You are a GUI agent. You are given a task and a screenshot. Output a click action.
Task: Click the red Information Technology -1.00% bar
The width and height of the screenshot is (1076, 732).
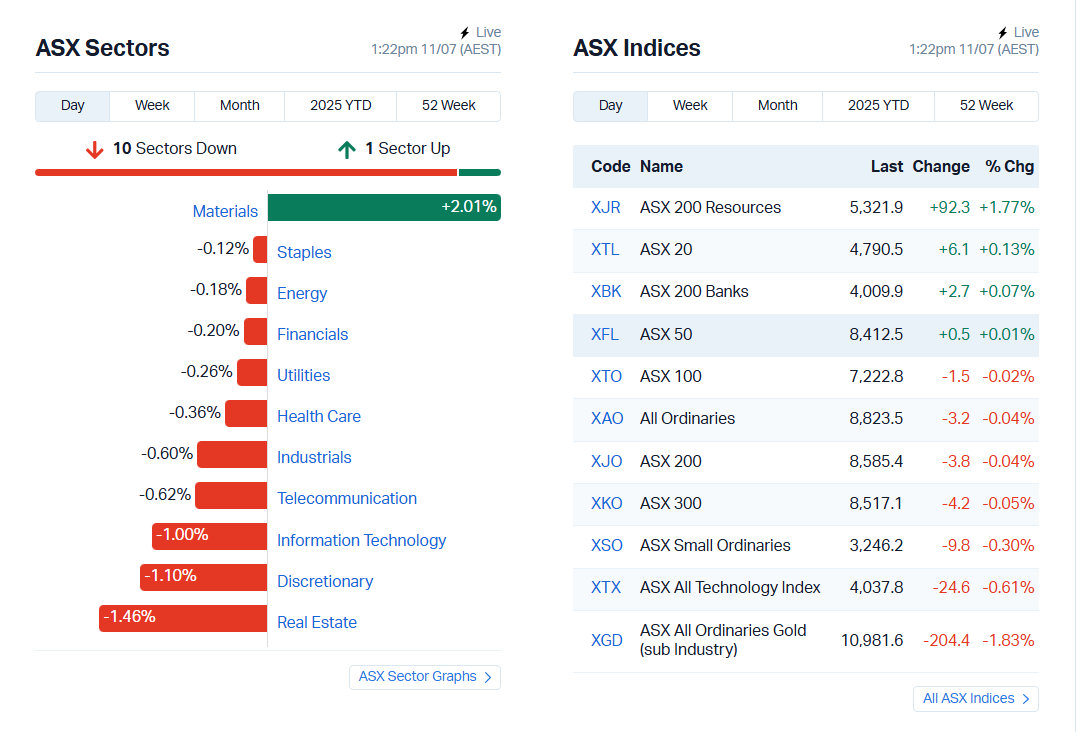[209, 536]
